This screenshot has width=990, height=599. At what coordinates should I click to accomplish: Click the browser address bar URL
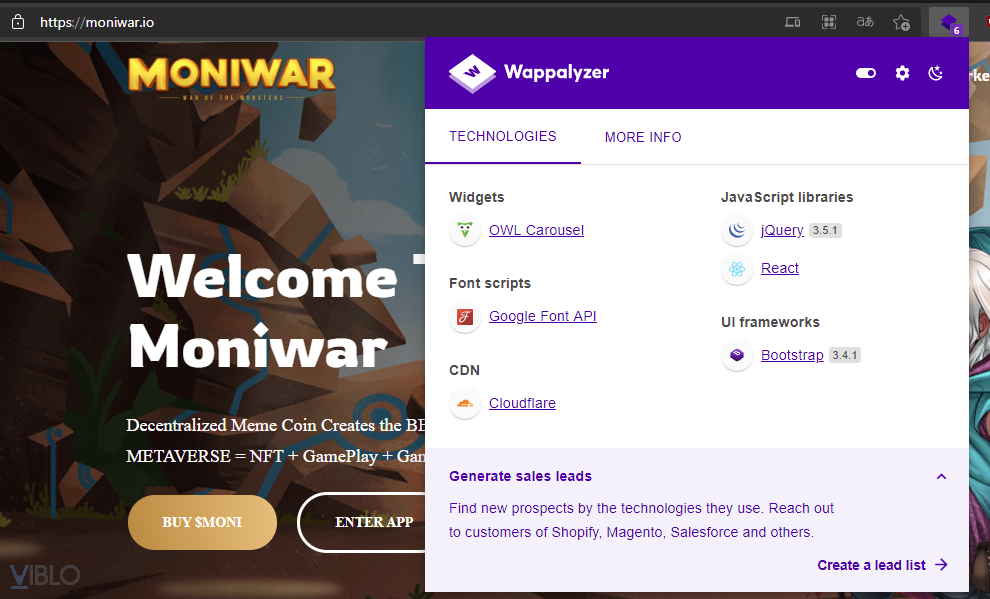(x=97, y=23)
